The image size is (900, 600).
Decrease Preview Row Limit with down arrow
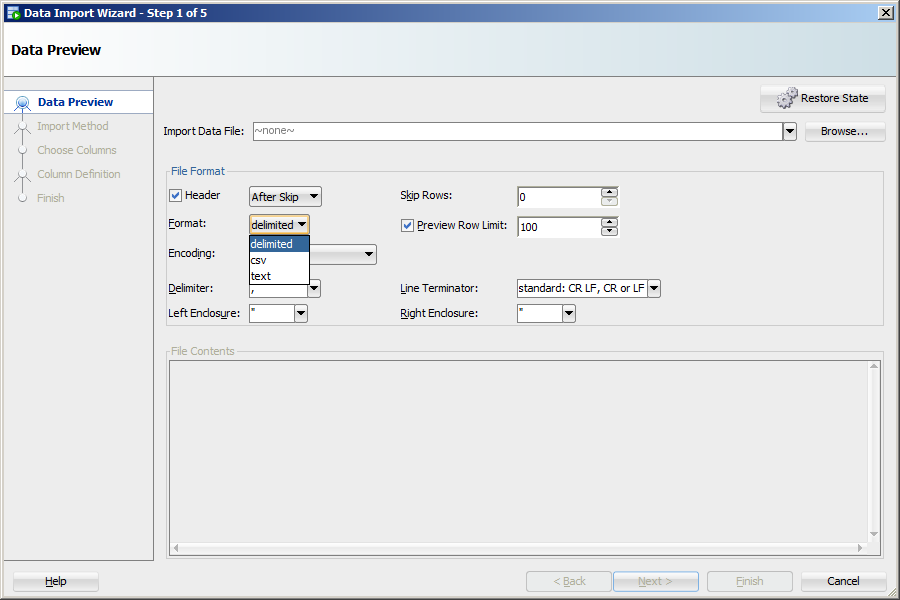(x=610, y=231)
